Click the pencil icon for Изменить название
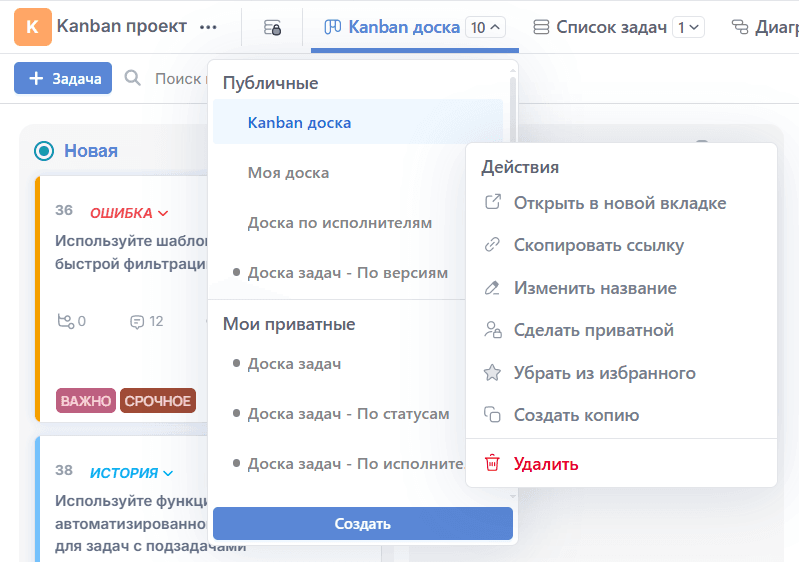This screenshot has width=799, height=562. (x=492, y=288)
